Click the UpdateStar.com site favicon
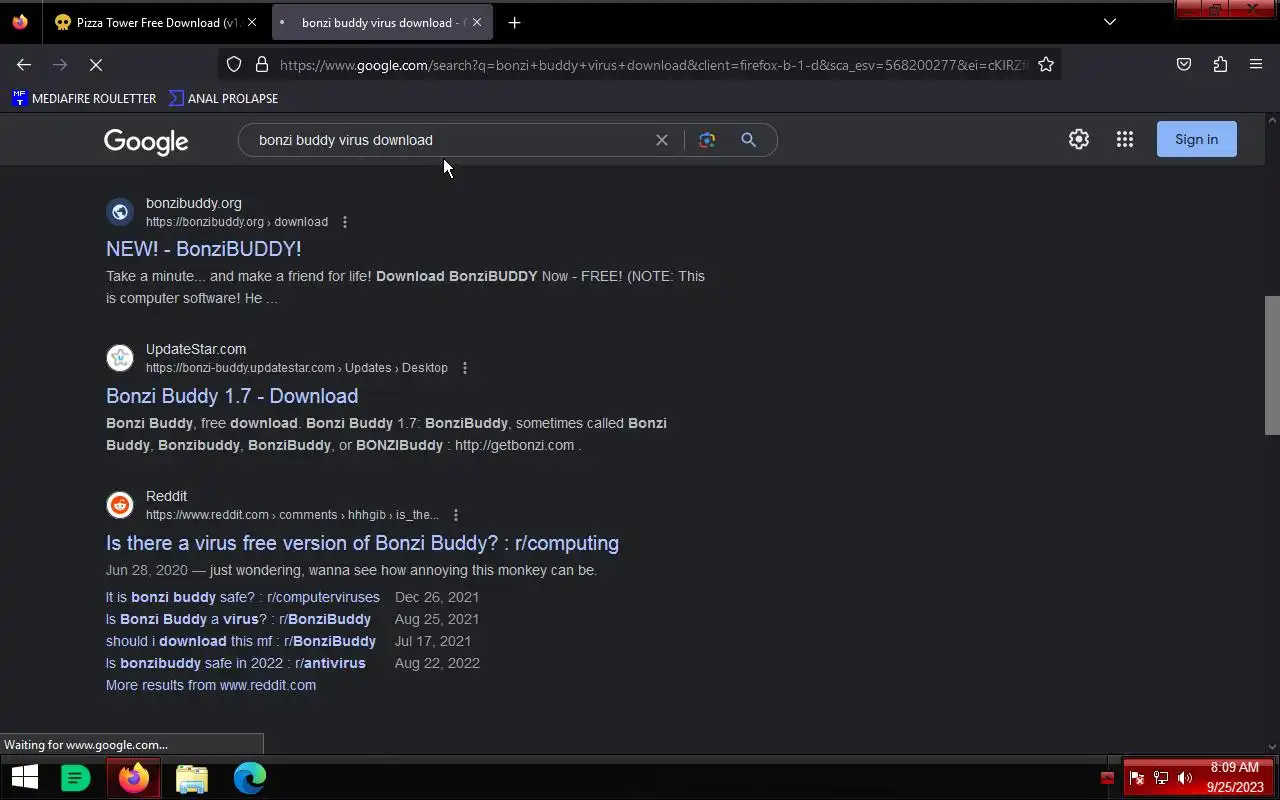The height and width of the screenshot is (800, 1280). pos(120,358)
